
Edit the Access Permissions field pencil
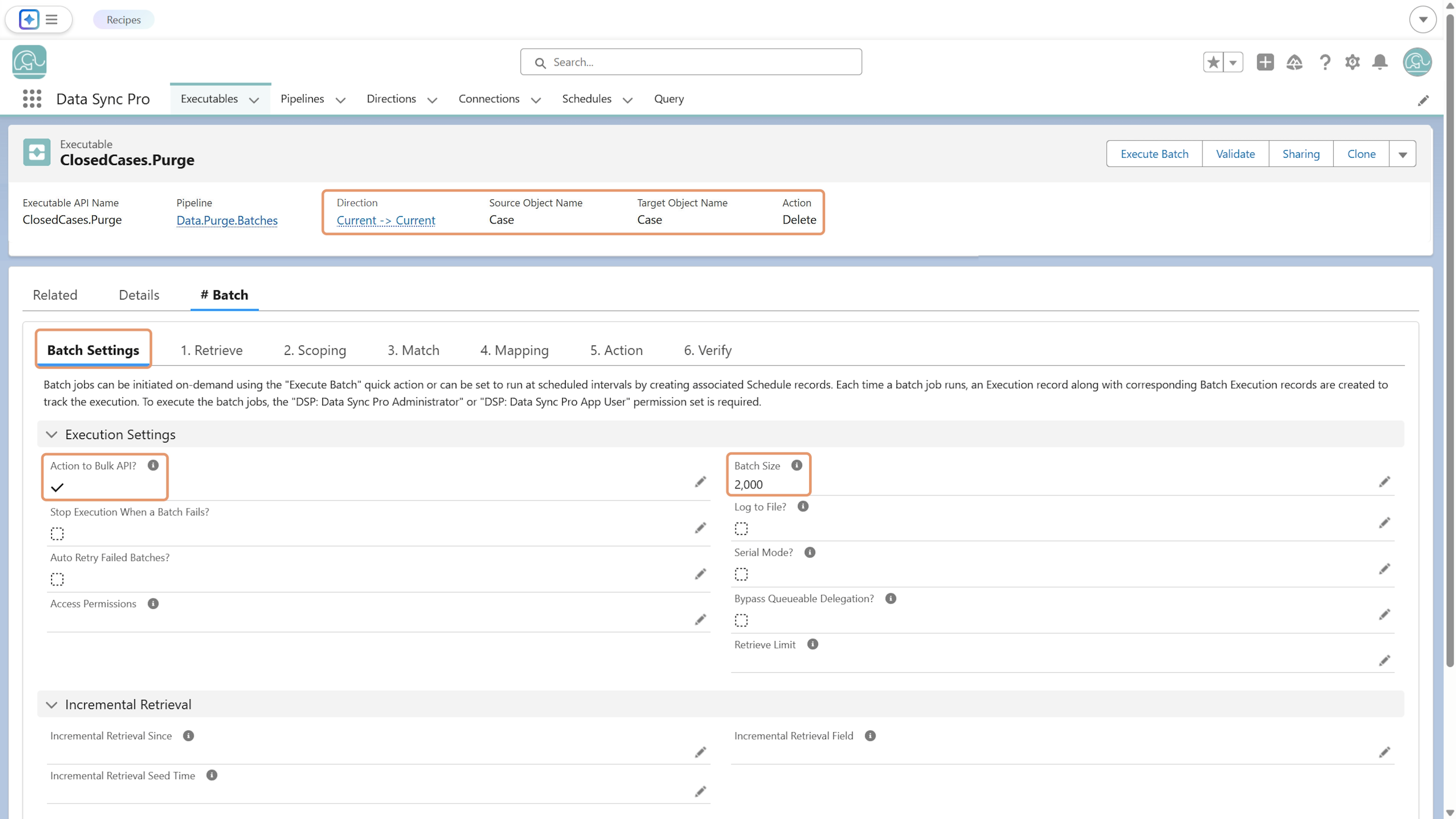coord(700,620)
